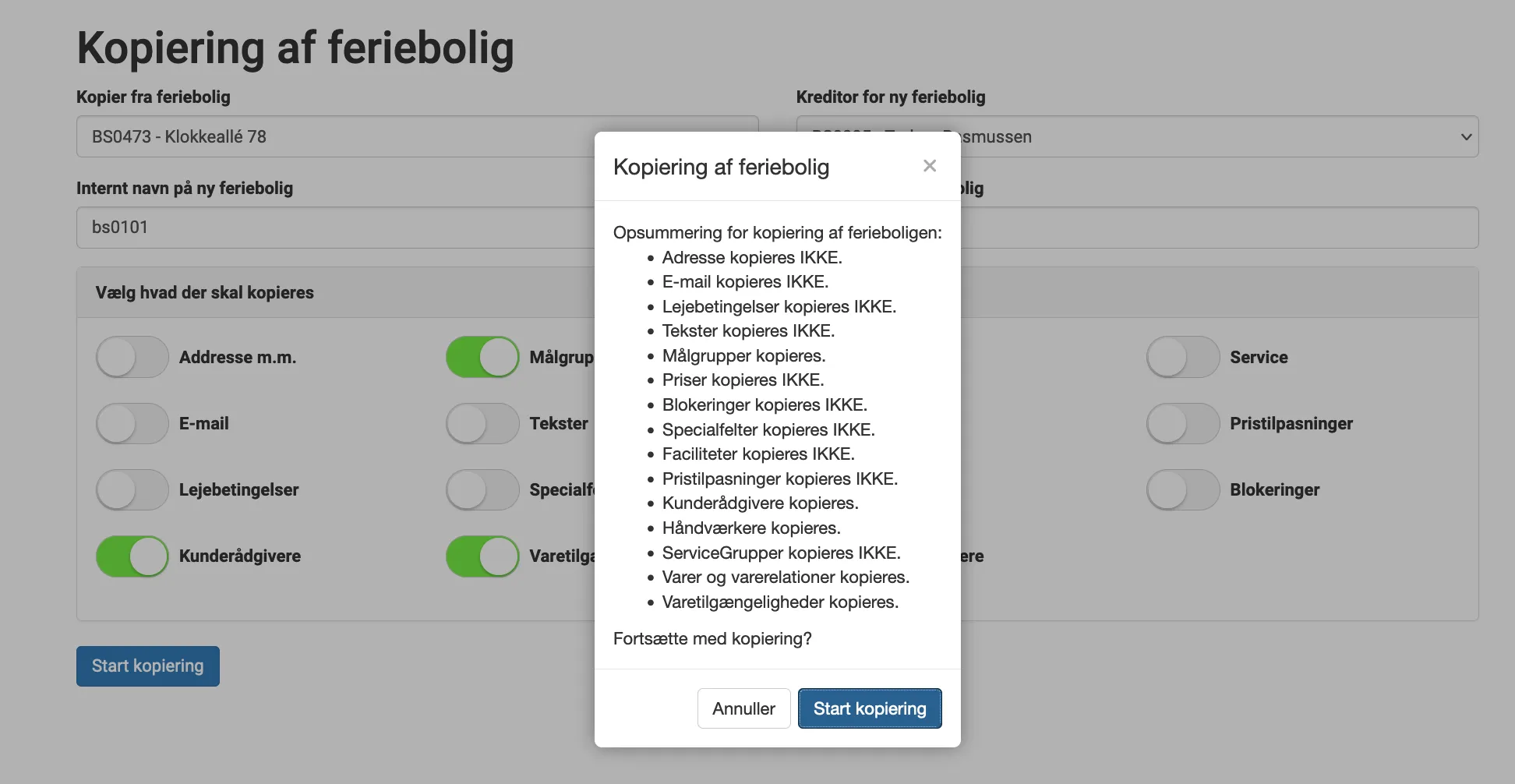1515x784 pixels.
Task: Turn off the Målgrupper toggle
Action: [x=482, y=357]
